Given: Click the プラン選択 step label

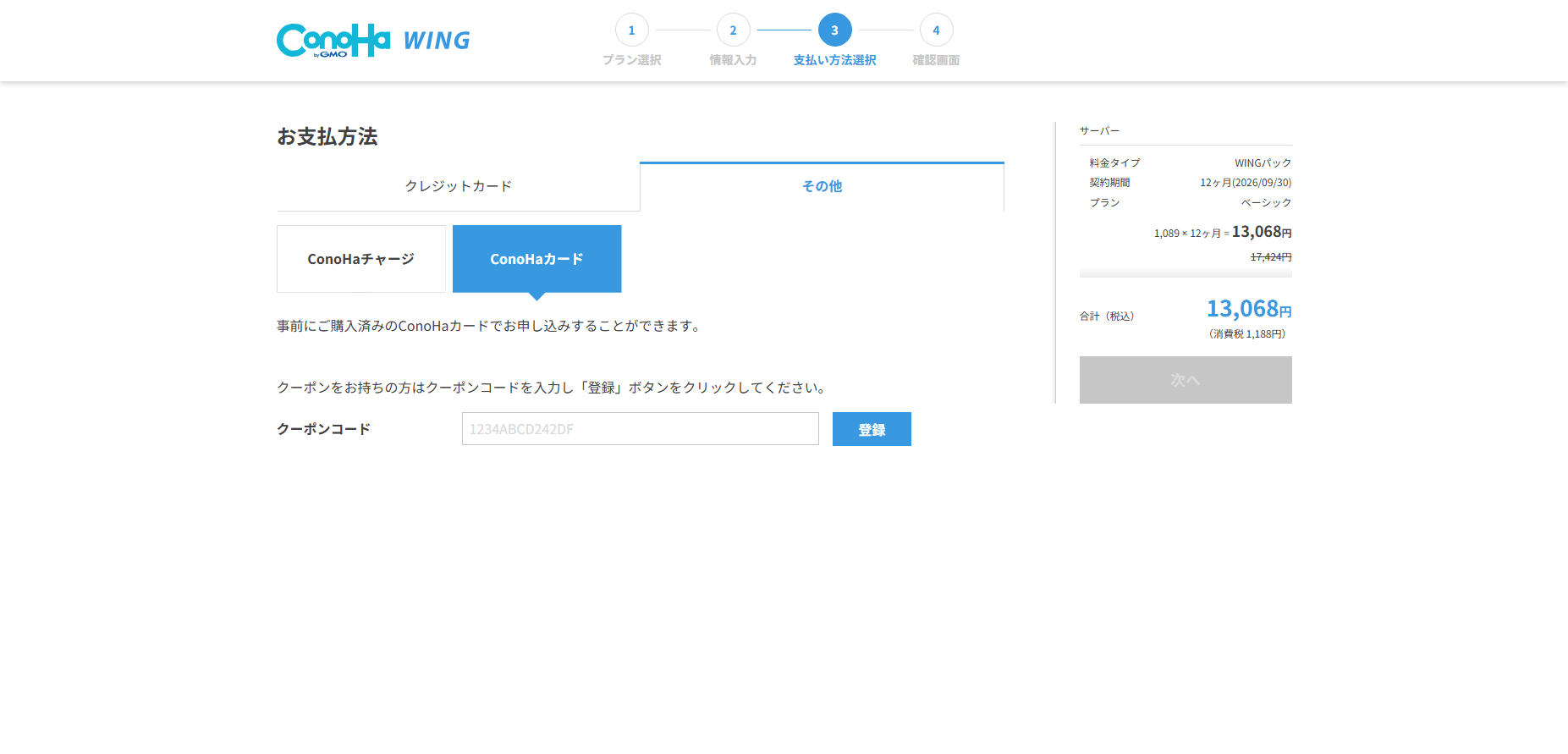Looking at the screenshot, I should pos(631,60).
